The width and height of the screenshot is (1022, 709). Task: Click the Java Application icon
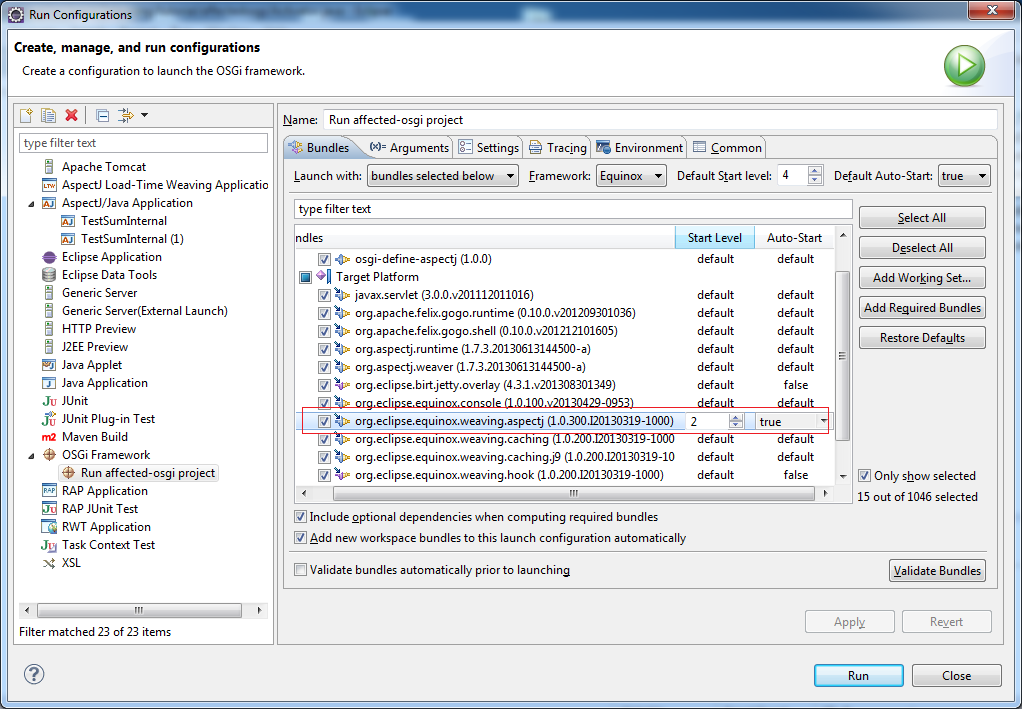[x=49, y=383]
